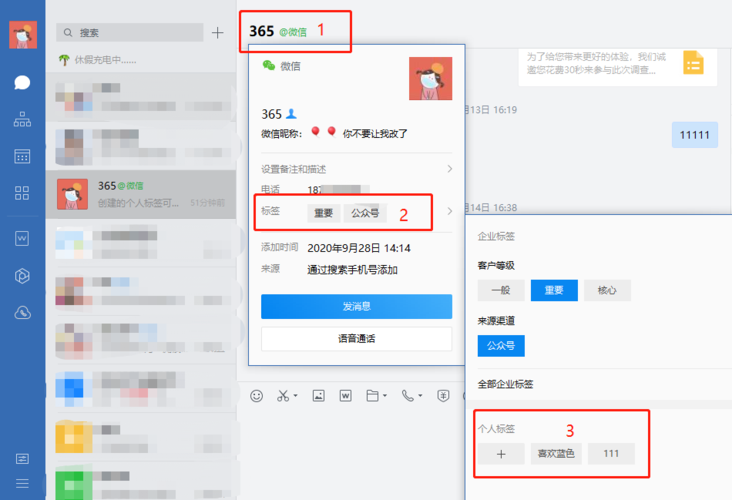The image size is (732, 500).
Task: Open the organization contacts icon in sidebar
Action: [22, 120]
